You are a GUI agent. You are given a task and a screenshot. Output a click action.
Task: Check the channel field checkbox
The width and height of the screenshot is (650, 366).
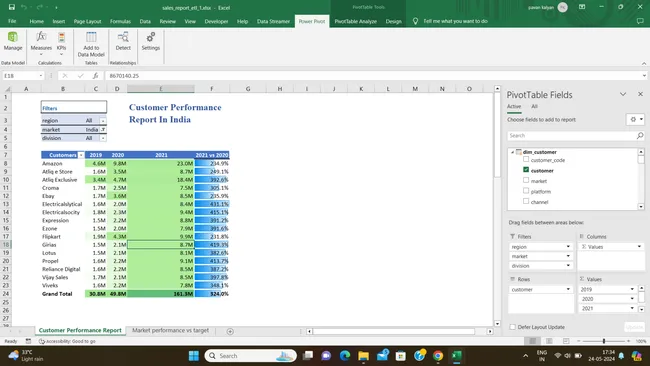[526, 201]
